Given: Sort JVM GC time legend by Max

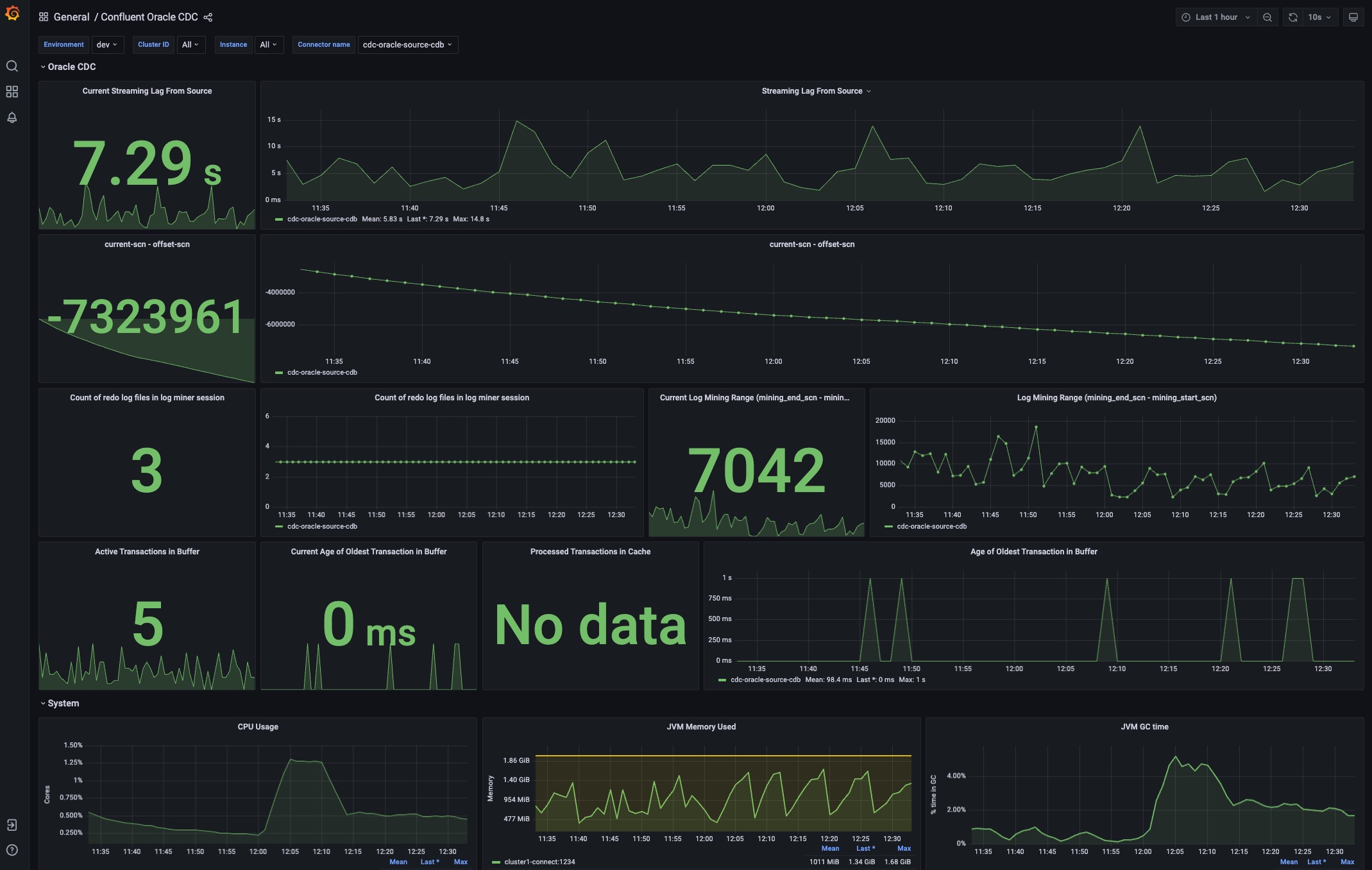Looking at the screenshot, I should click(1348, 862).
